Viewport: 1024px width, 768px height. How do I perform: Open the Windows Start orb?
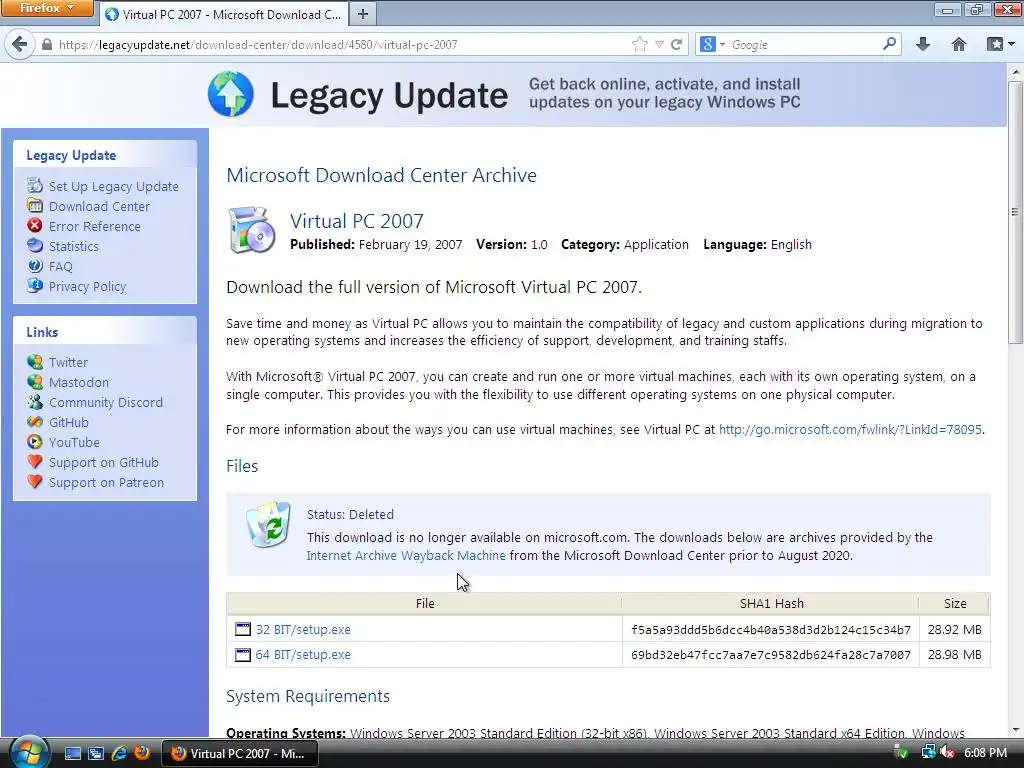click(x=29, y=752)
